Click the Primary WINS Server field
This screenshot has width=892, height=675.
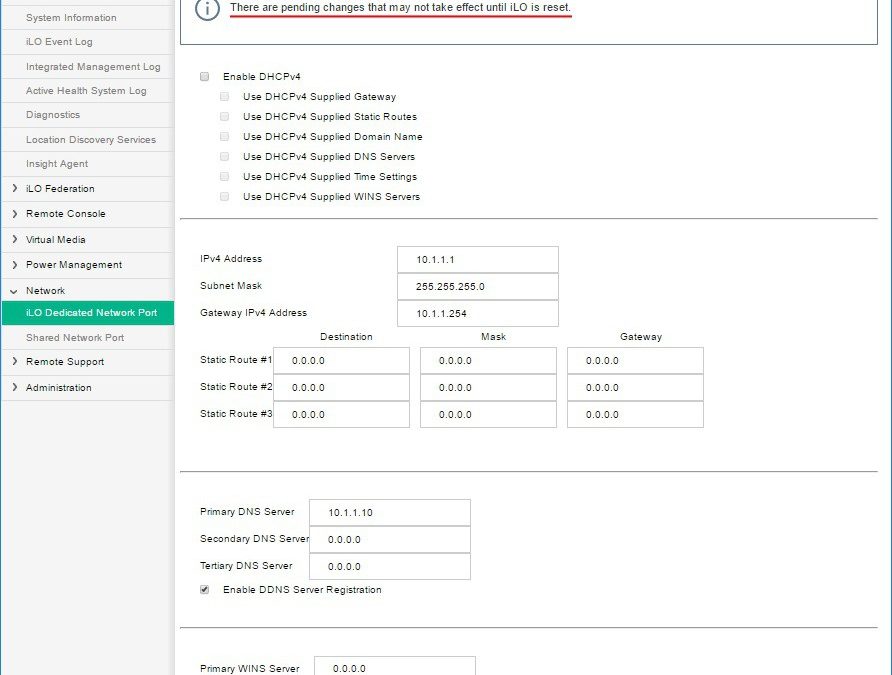tap(395, 666)
